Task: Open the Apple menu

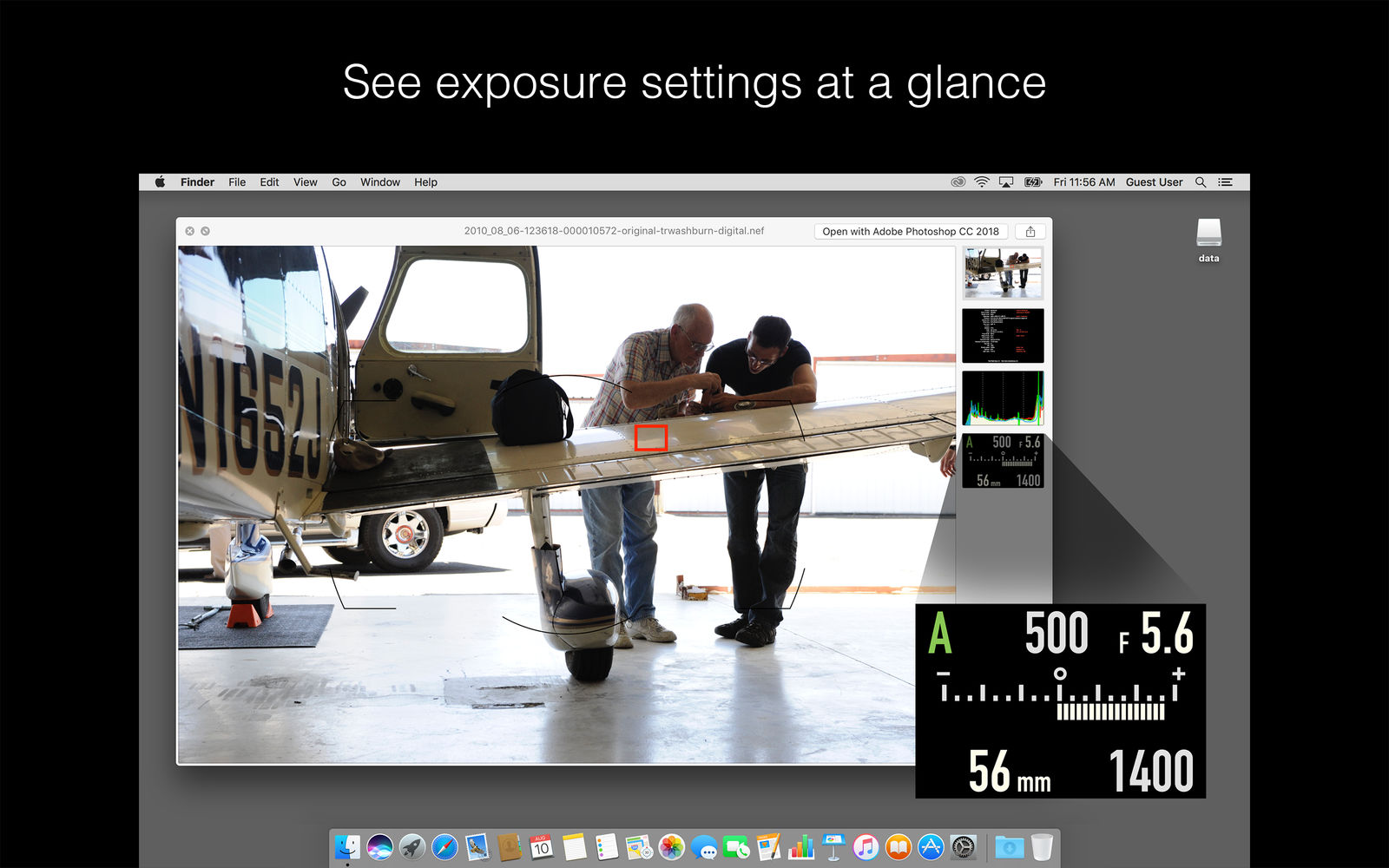Action: tap(160, 182)
